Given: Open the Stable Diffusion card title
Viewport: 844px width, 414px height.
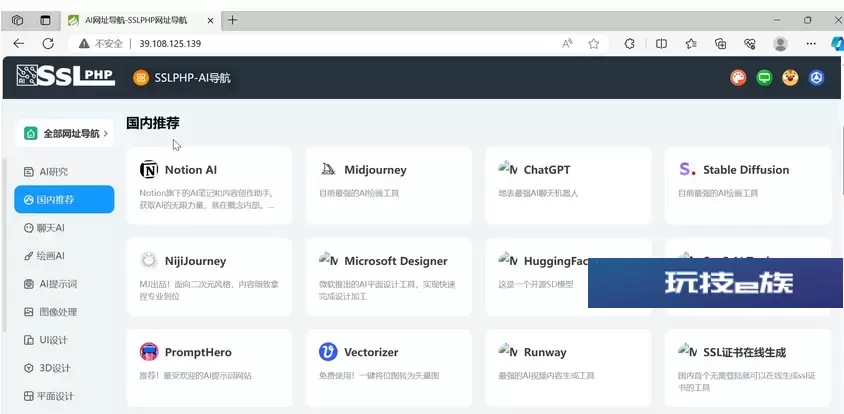Looking at the screenshot, I should 746,170.
